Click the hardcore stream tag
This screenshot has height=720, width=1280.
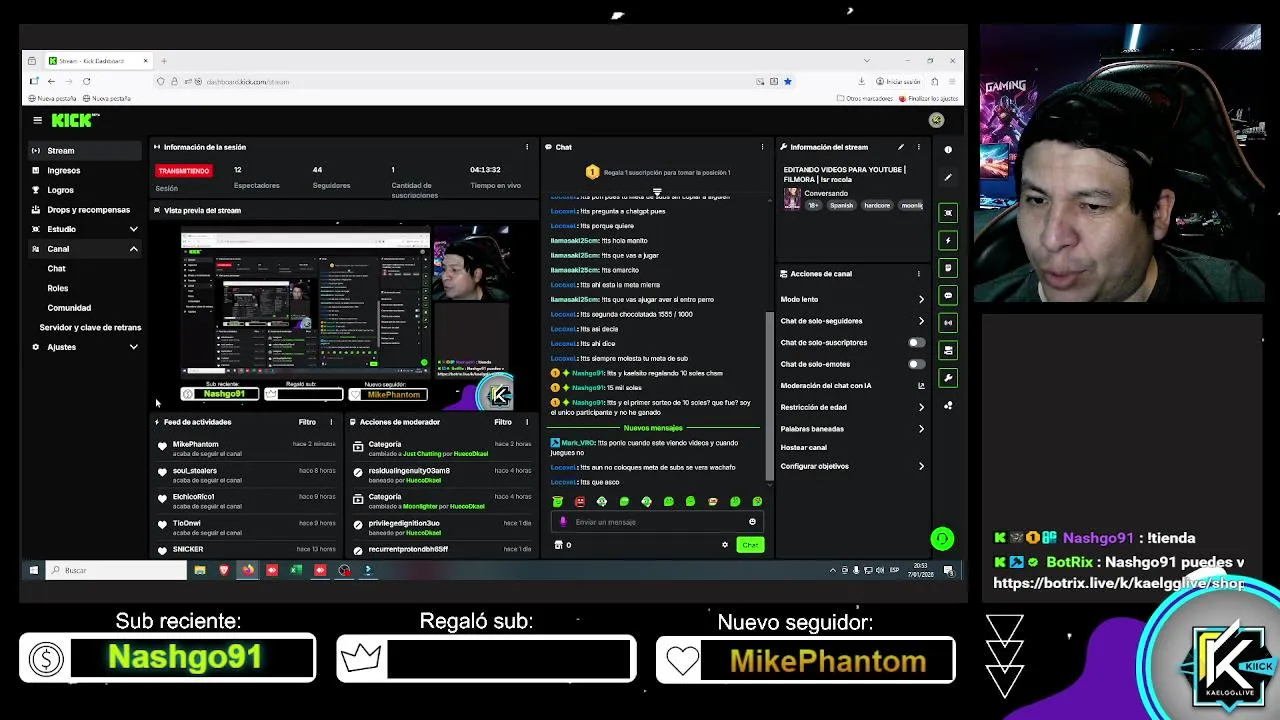(x=877, y=206)
